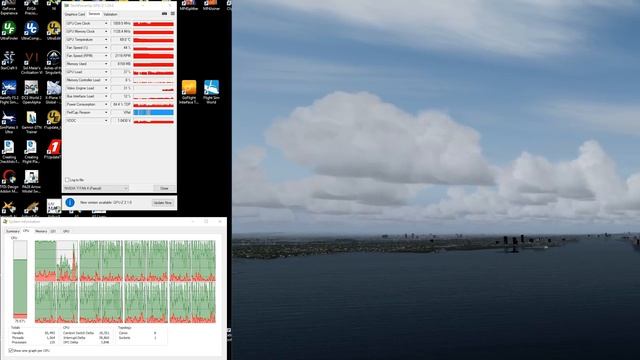Viewport: 640px width, 360px height.
Task: Open the SimPlates X Ultra shortcut
Action: (9, 122)
